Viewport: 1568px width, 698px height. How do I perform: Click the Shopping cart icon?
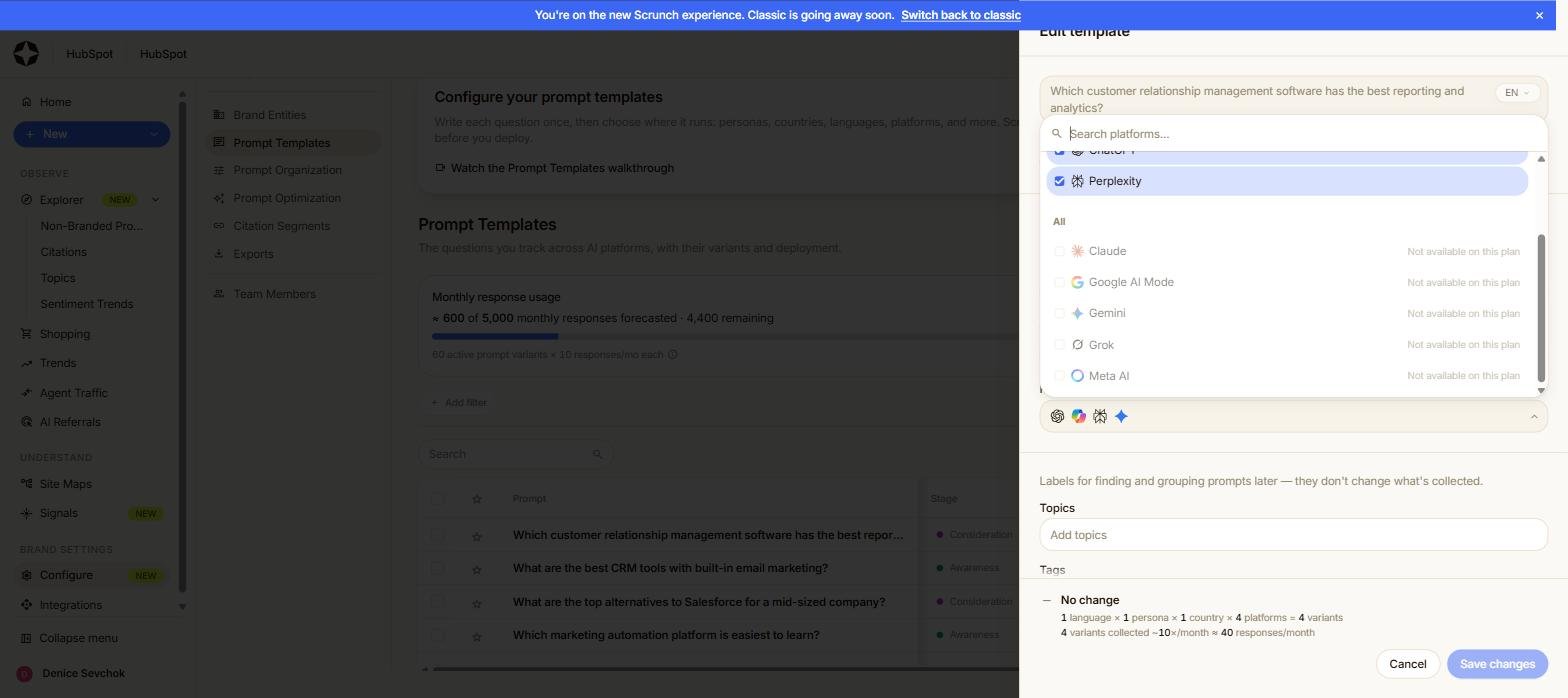(26, 334)
